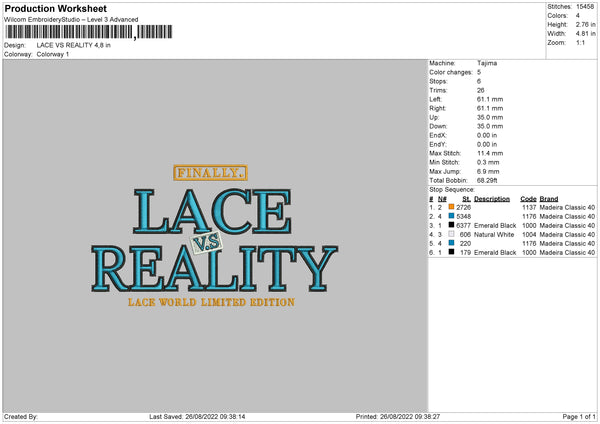Viewport: 600px width, 424px height.
Task: Click the Max Jump value 6.9 mm
Action: pos(488,172)
